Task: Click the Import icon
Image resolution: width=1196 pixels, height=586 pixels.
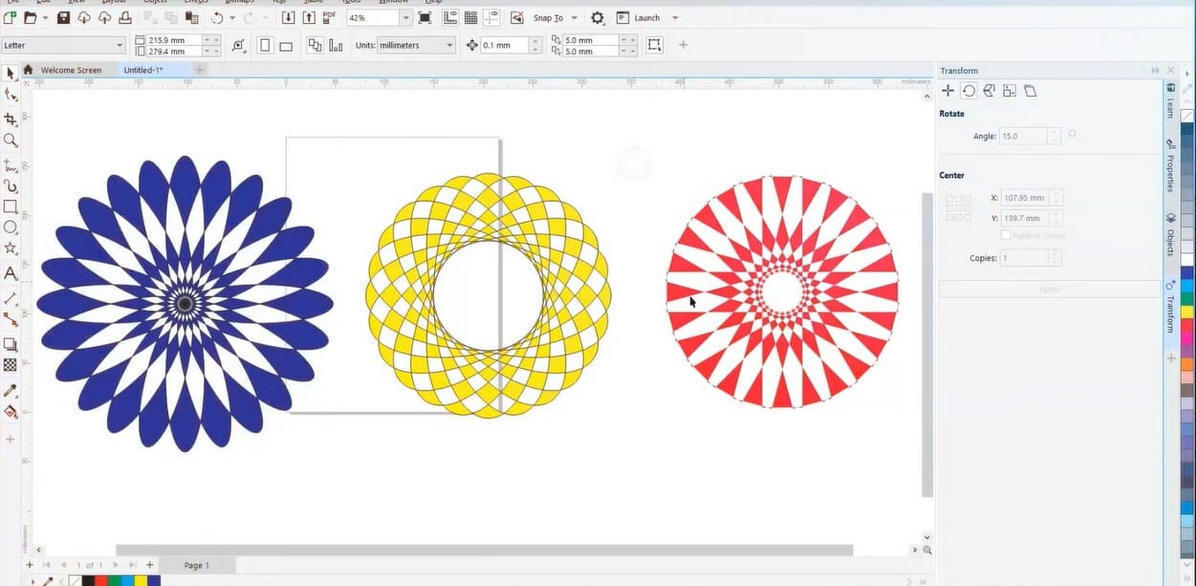Action: (288, 18)
